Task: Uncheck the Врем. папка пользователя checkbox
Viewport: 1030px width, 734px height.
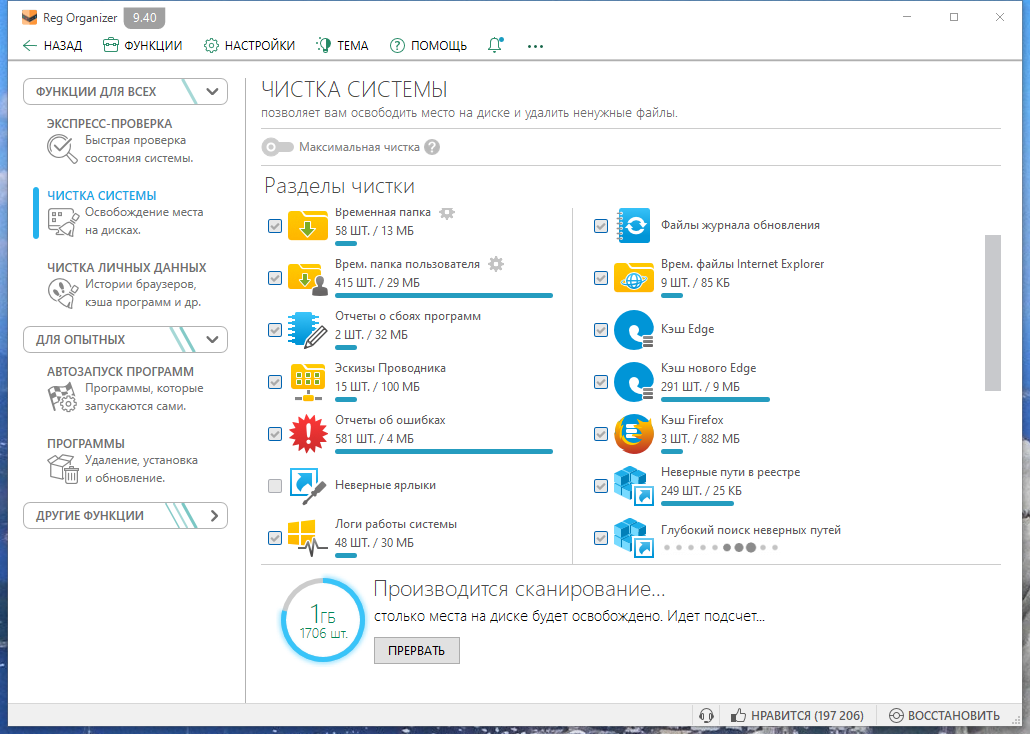Action: pos(275,278)
